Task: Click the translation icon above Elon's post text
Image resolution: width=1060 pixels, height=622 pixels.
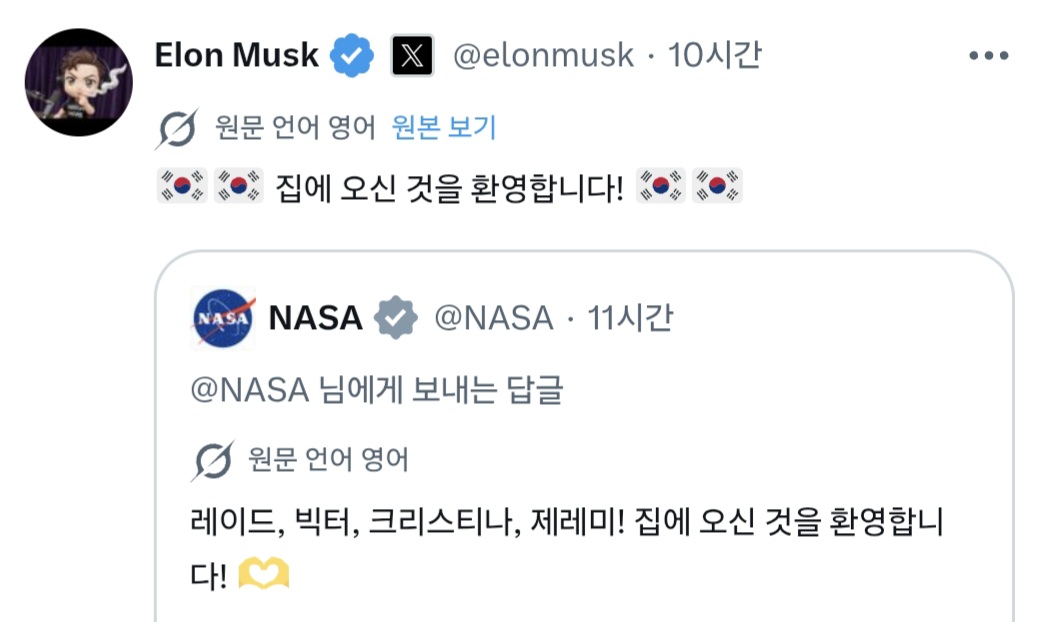Action: coord(177,129)
